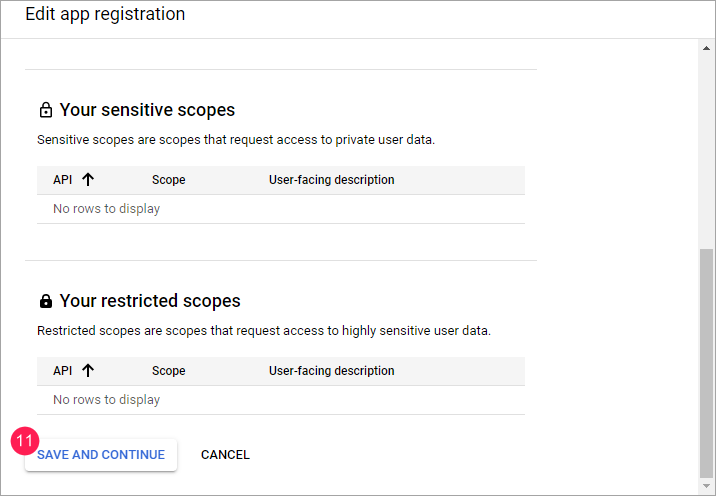Click the open-lock icon beside sensitive scopes
Screen dimensions: 716x496
click(45, 110)
